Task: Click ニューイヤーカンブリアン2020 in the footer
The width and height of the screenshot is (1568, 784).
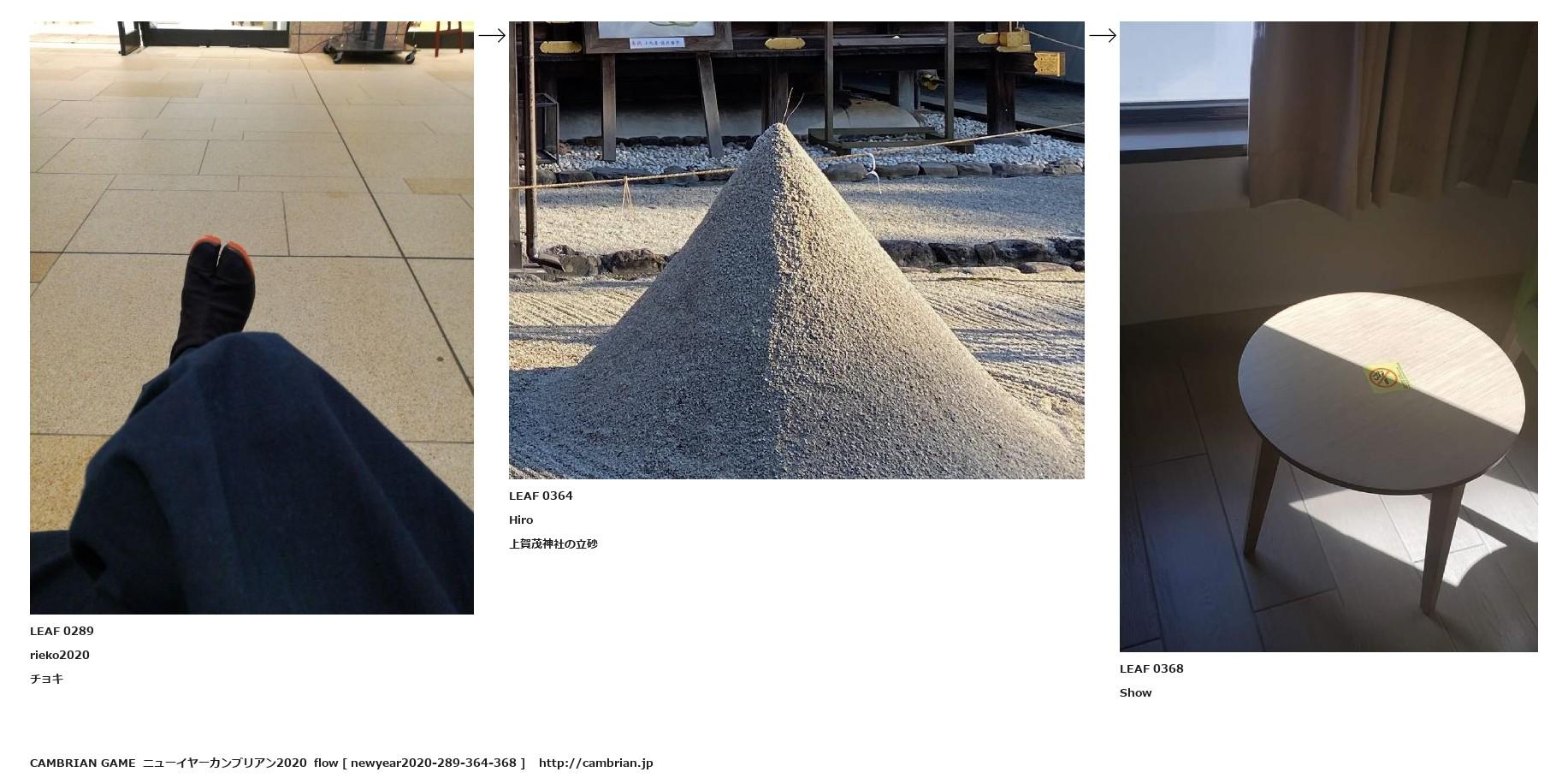Action: [x=225, y=763]
